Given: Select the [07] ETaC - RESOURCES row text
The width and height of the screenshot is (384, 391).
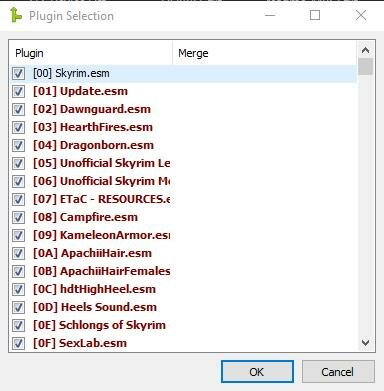Looking at the screenshot, I should (x=102, y=199).
